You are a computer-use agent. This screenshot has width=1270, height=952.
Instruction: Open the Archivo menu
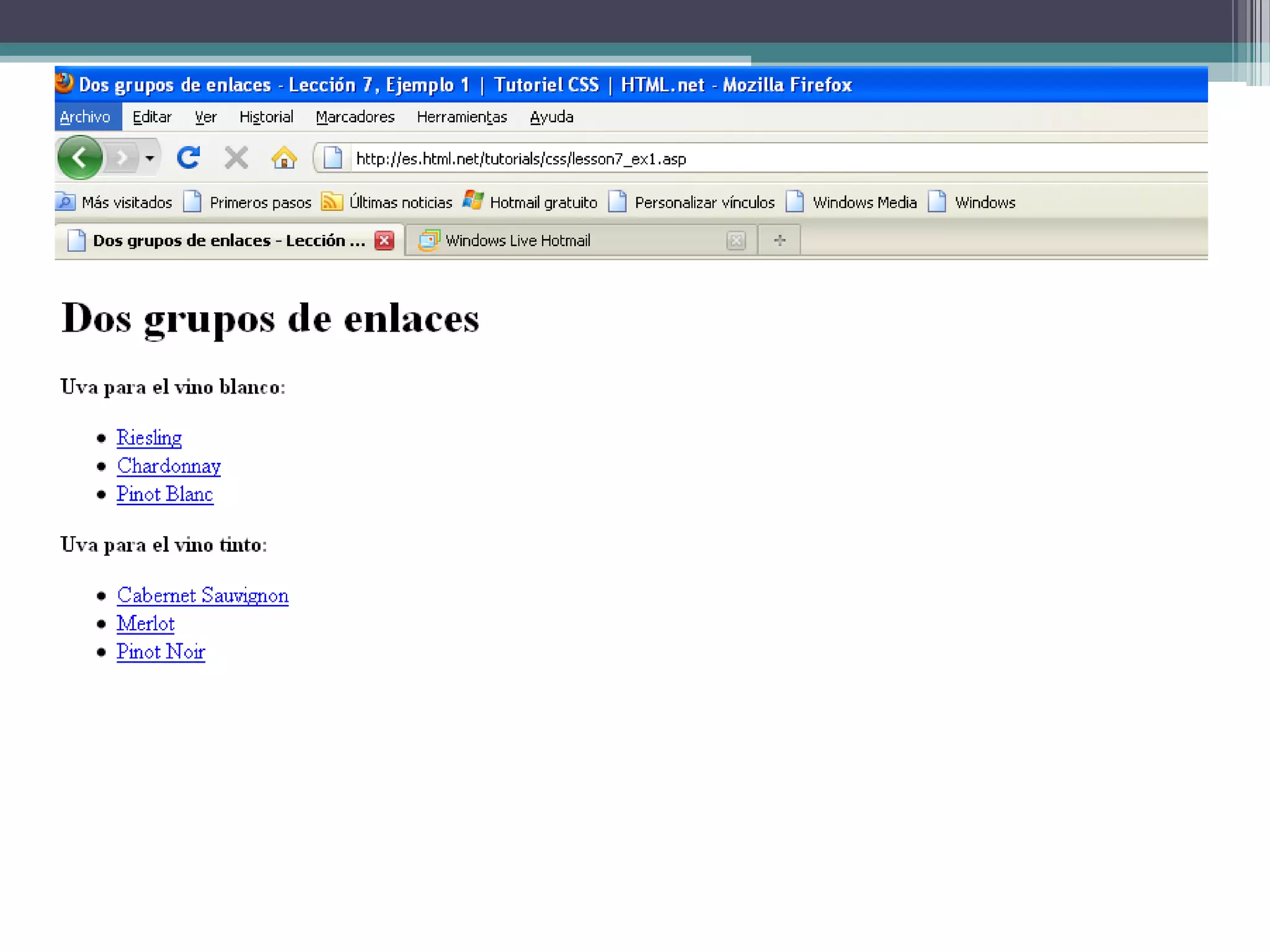click(x=86, y=117)
